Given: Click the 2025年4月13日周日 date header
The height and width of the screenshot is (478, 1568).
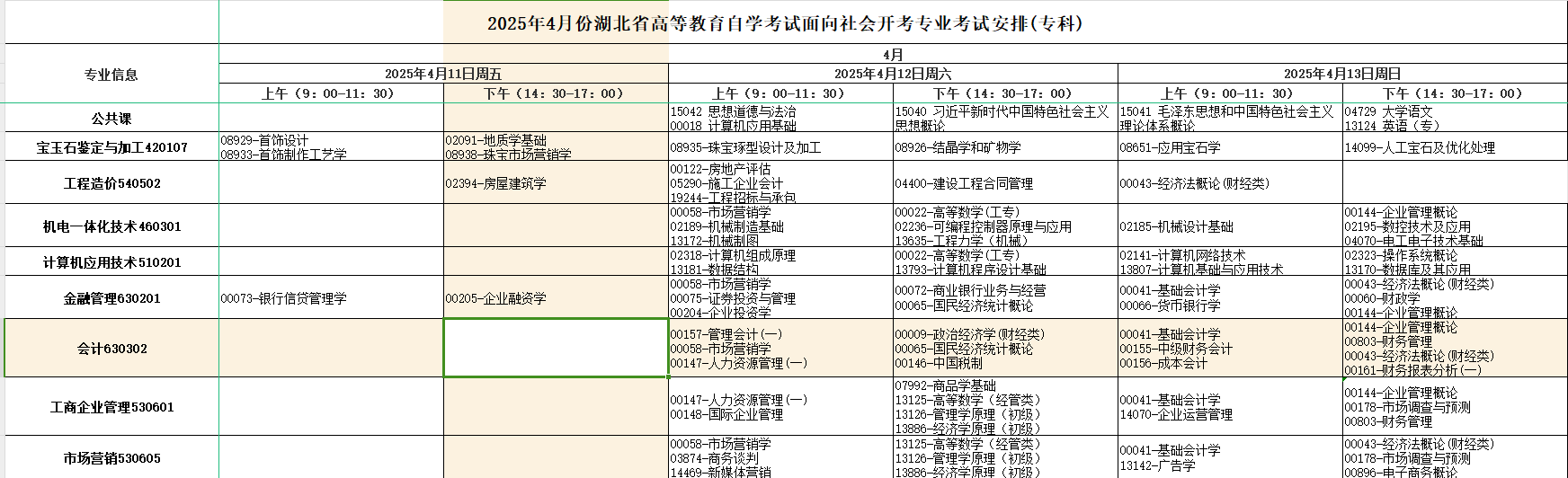Looking at the screenshot, I should [x=1342, y=74].
